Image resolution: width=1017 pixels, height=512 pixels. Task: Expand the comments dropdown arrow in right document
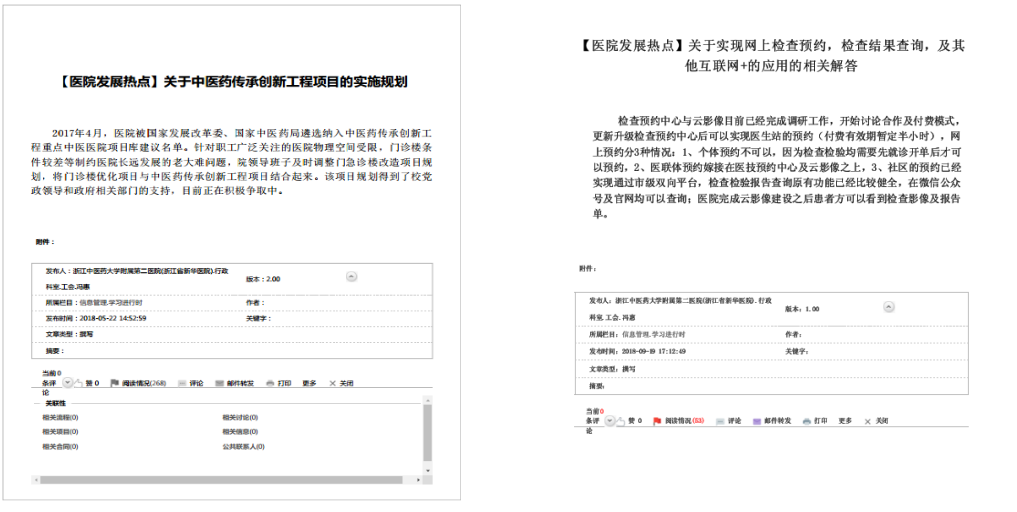click(x=609, y=421)
